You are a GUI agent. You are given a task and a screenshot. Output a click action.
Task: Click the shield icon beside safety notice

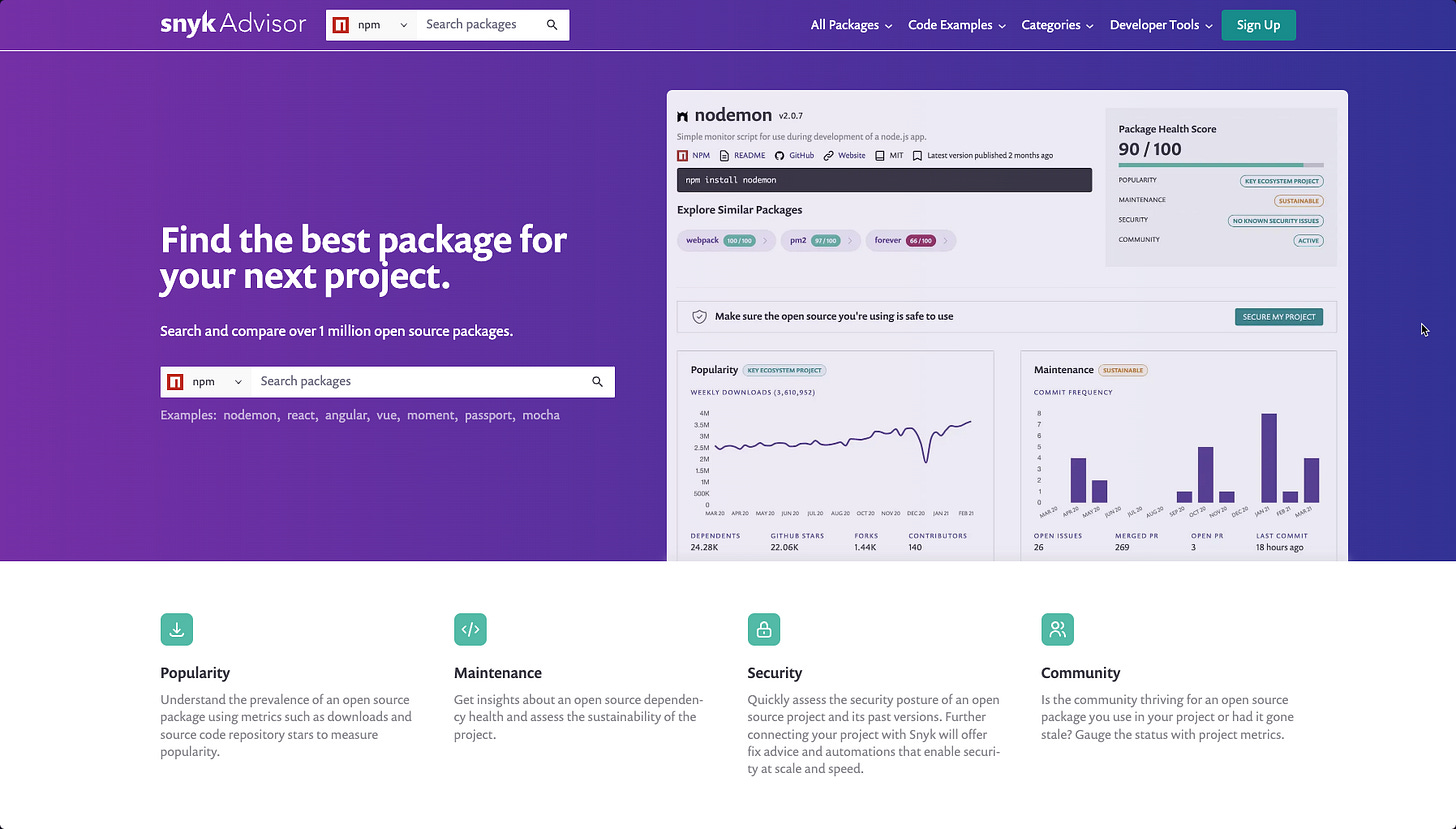pyautogui.click(x=700, y=316)
